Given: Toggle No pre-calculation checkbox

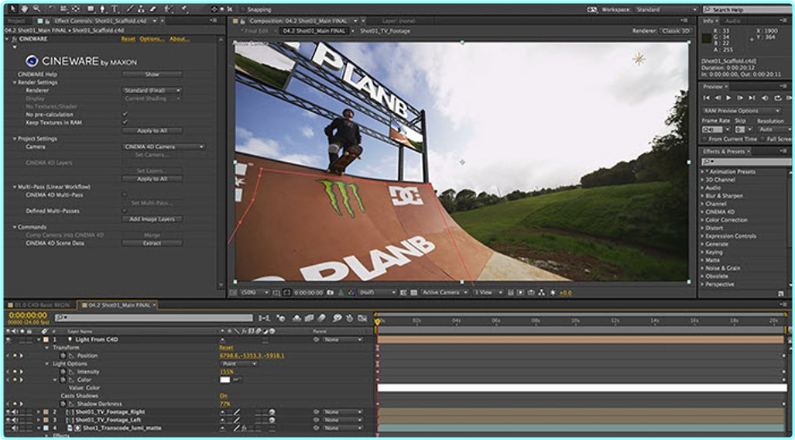Looking at the screenshot, I should (125, 115).
